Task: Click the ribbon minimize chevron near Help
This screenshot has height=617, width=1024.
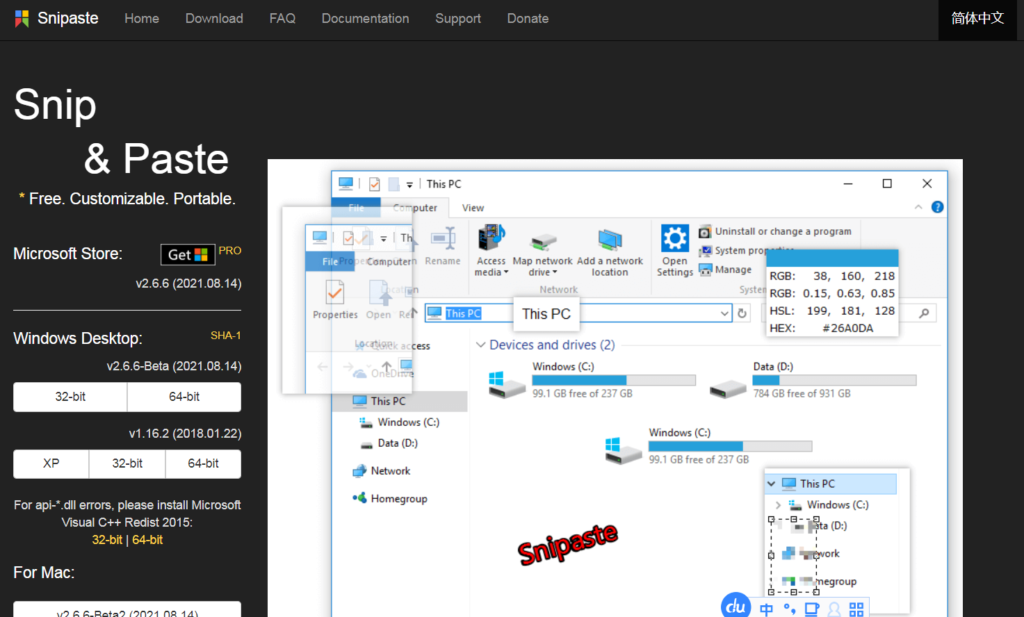Action: (x=918, y=207)
